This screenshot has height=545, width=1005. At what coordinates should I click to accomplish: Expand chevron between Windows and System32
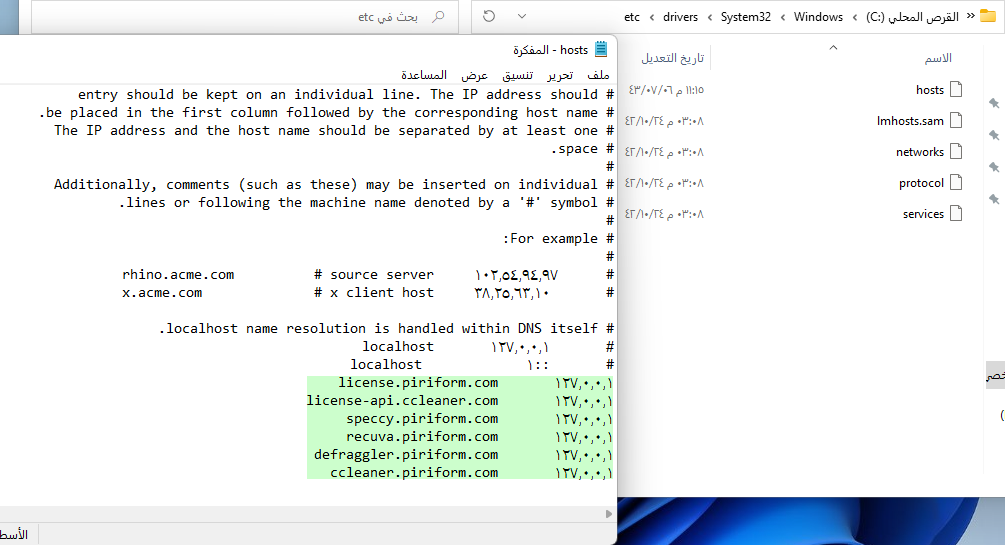783,17
